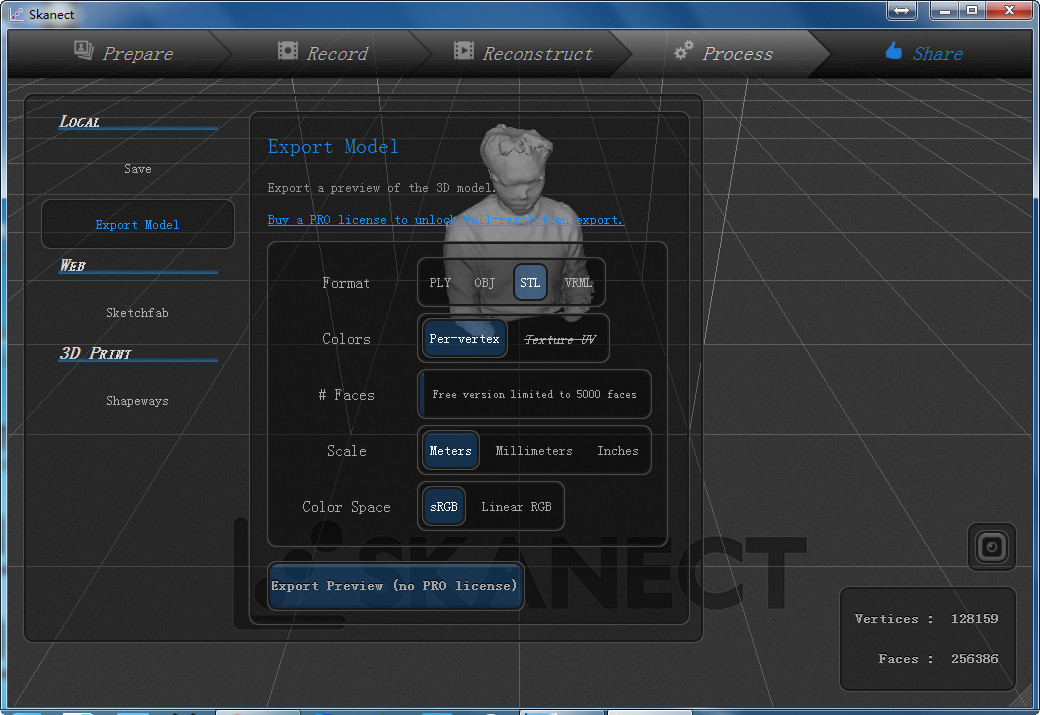
Task: Switch to the Record tab
Action: coord(323,53)
